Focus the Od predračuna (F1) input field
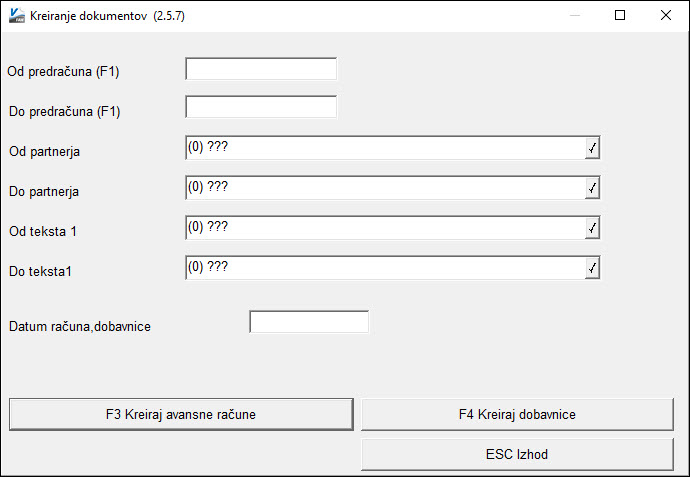The image size is (690, 477). tap(261, 69)
